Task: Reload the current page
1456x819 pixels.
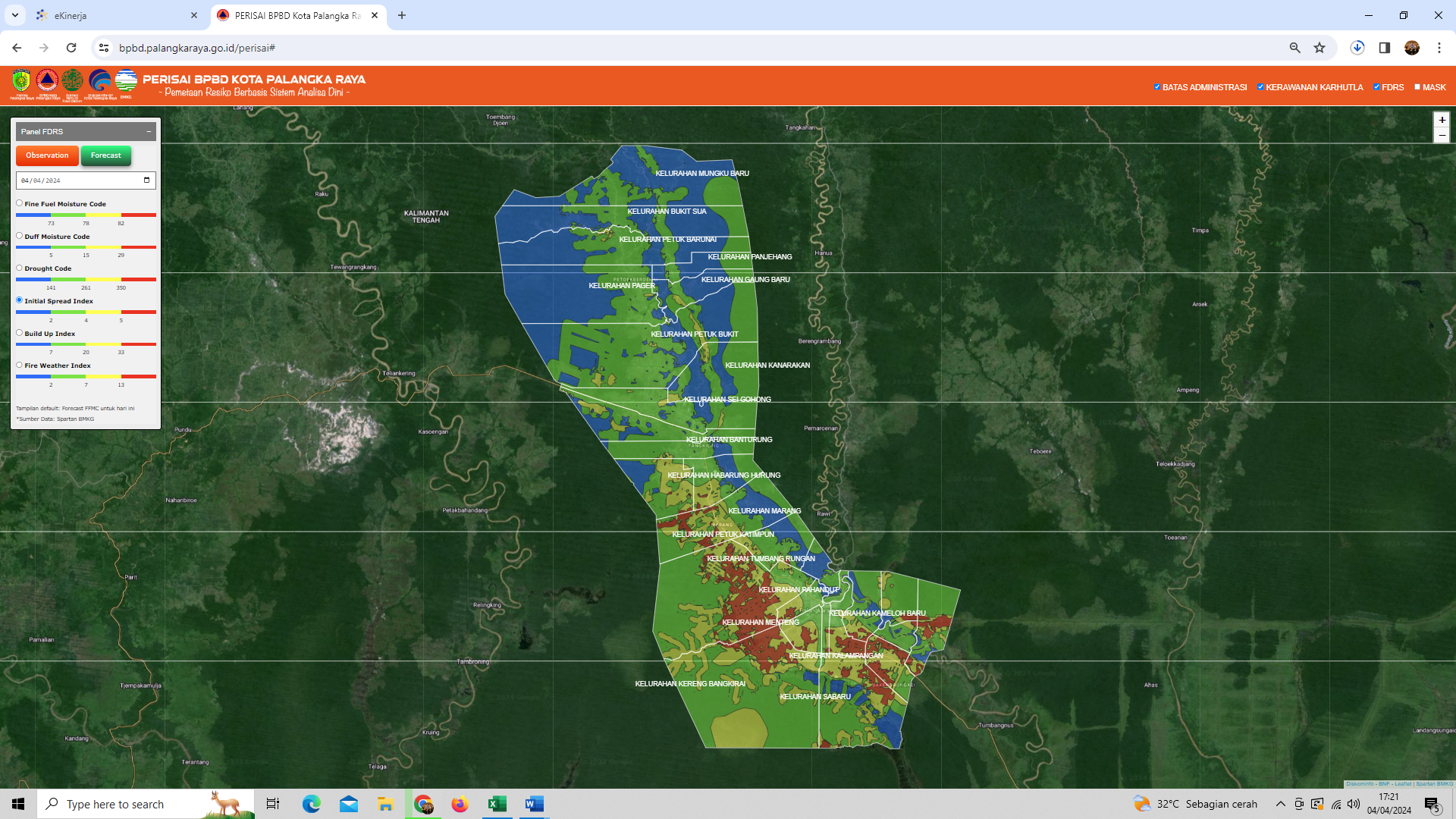Action: (71, 48)
